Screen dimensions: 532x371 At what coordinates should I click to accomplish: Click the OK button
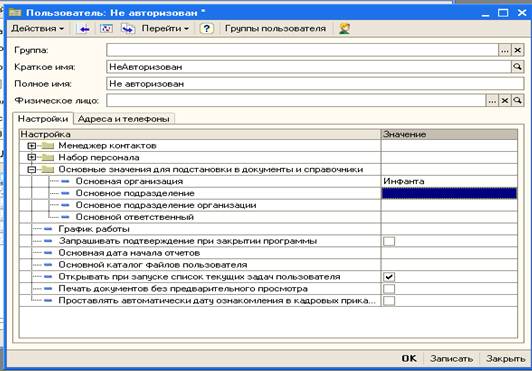[409, 358]
